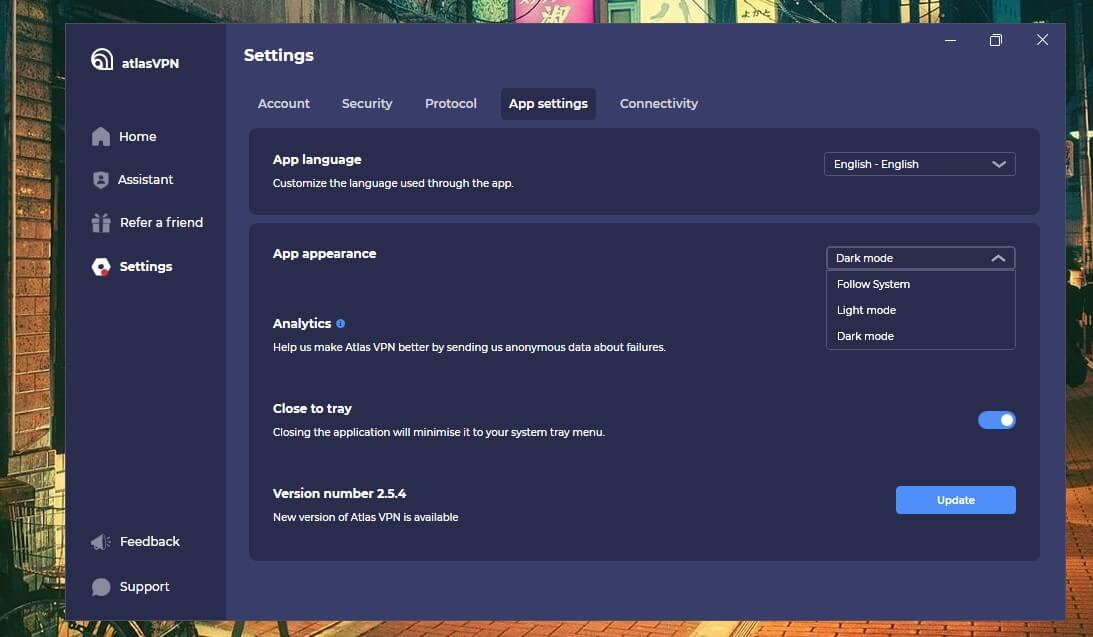Open the App language dropdown
Image resolution: width=1093 pixels, height=637 pixels.
919,164
